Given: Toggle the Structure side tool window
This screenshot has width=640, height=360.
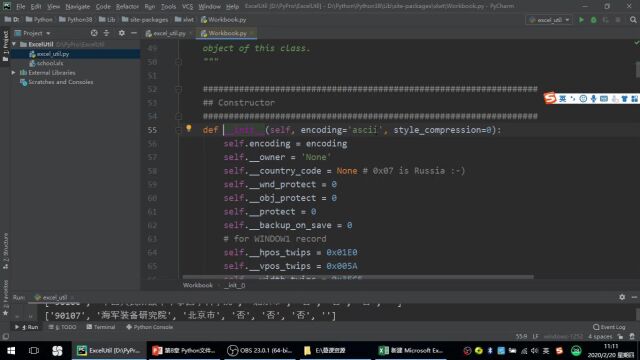Looking at the screenshot, I should coord(5,251).
